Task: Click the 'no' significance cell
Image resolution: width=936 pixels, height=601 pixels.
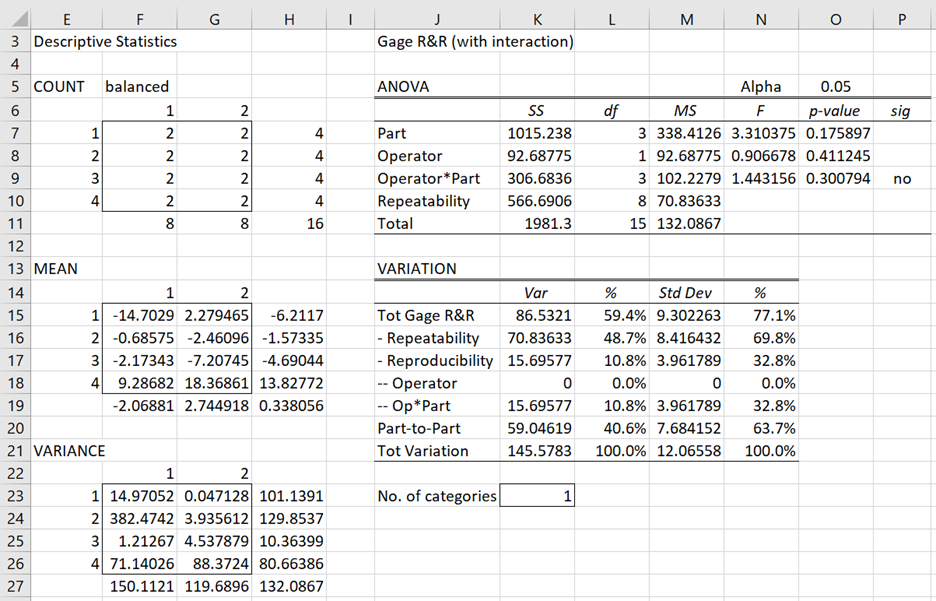Action: (x=901, y=178)
